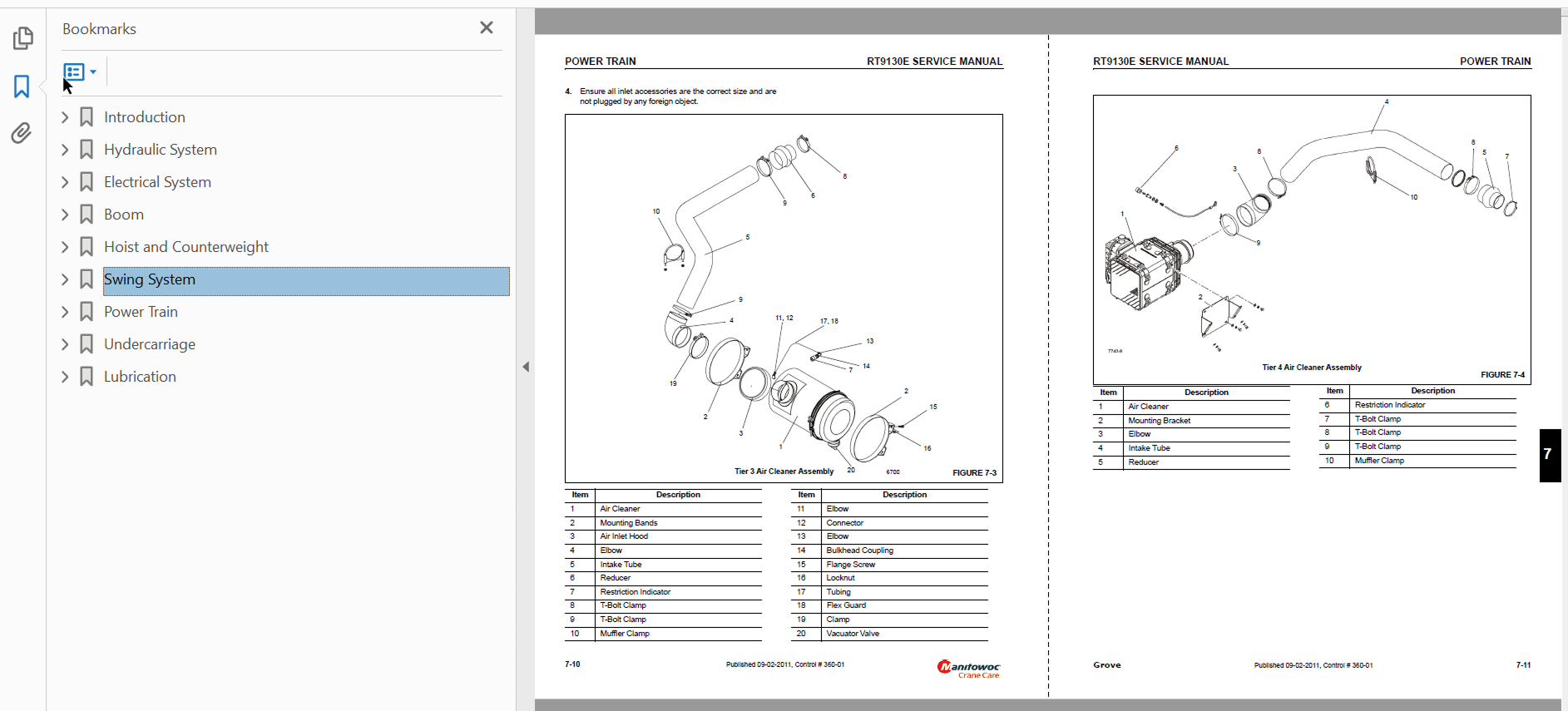Screen dimensions: 1568x711
Task: Expand the Undercarriage bookmark
Action: pyautogui.click(x=65, y=344)
